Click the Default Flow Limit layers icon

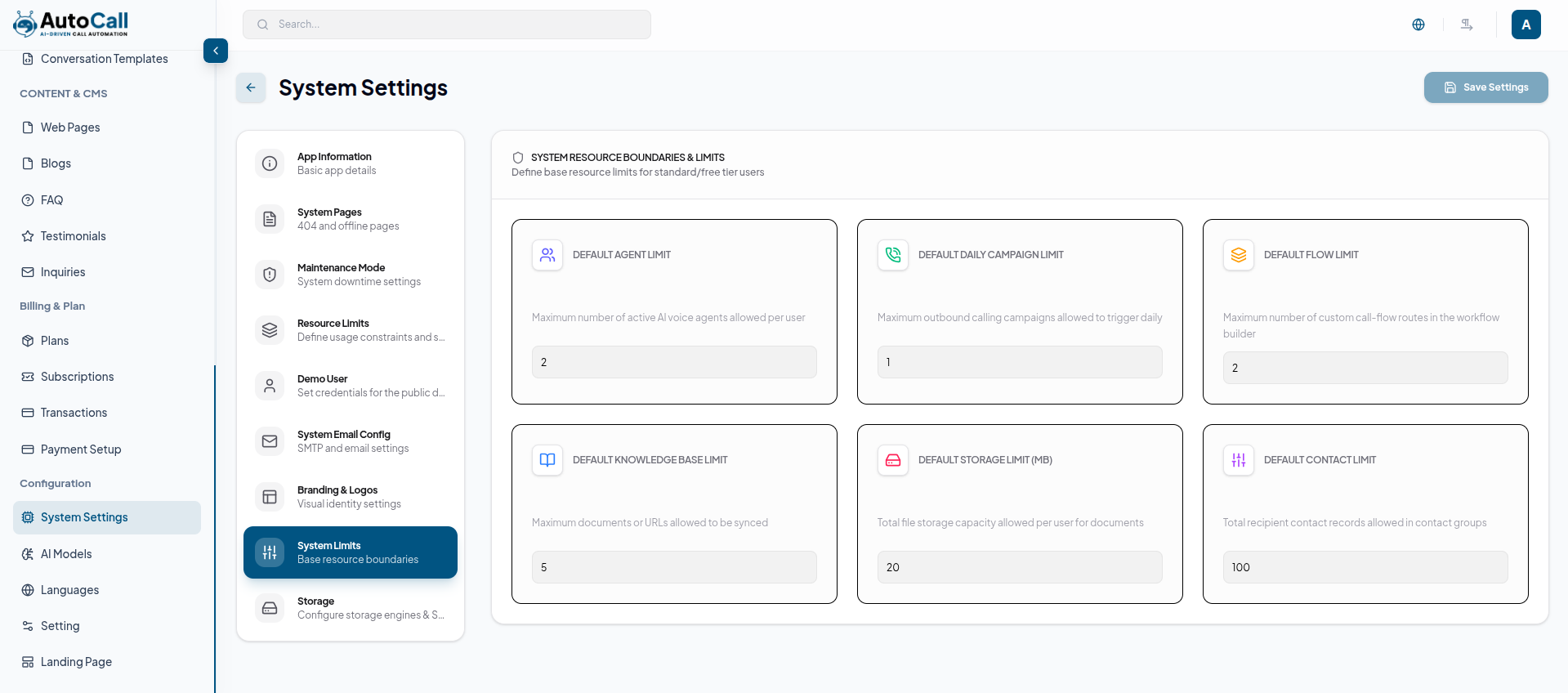coord(1239,255)
